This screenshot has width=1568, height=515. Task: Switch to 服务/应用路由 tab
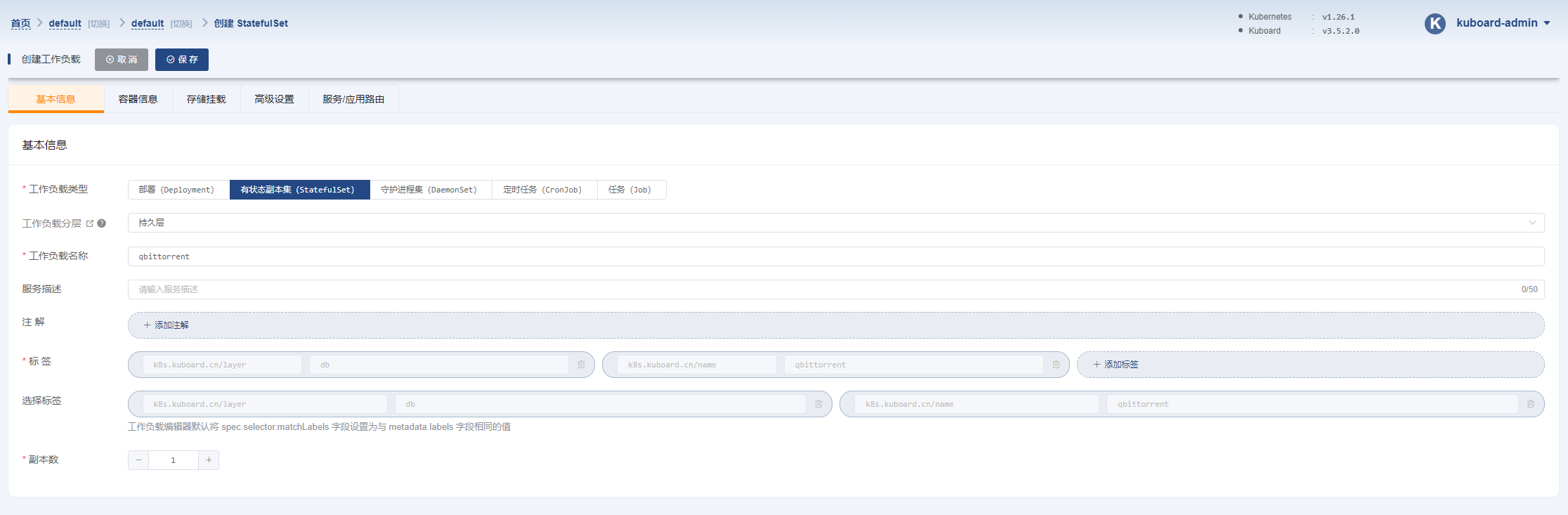tap(353, 99)
